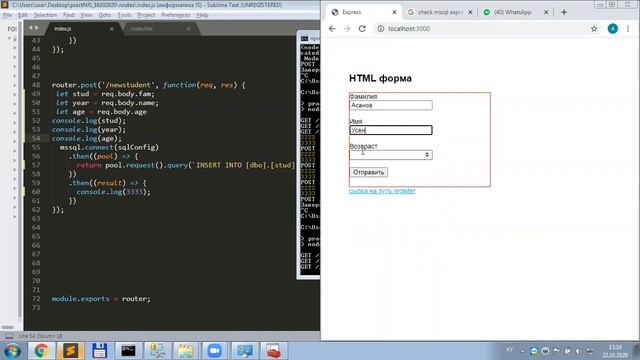Click line number 48 in the gutter
This screenshot has height=360, width=640.
tap(36, 85)
